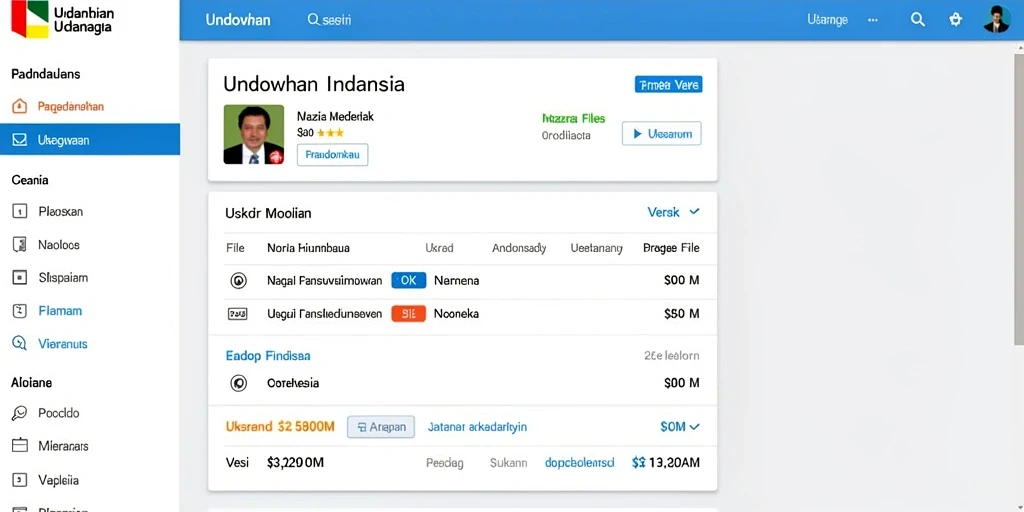Click the blue OK status badge
Viewport: 1024px width, 512px height.
pos(408,280)
